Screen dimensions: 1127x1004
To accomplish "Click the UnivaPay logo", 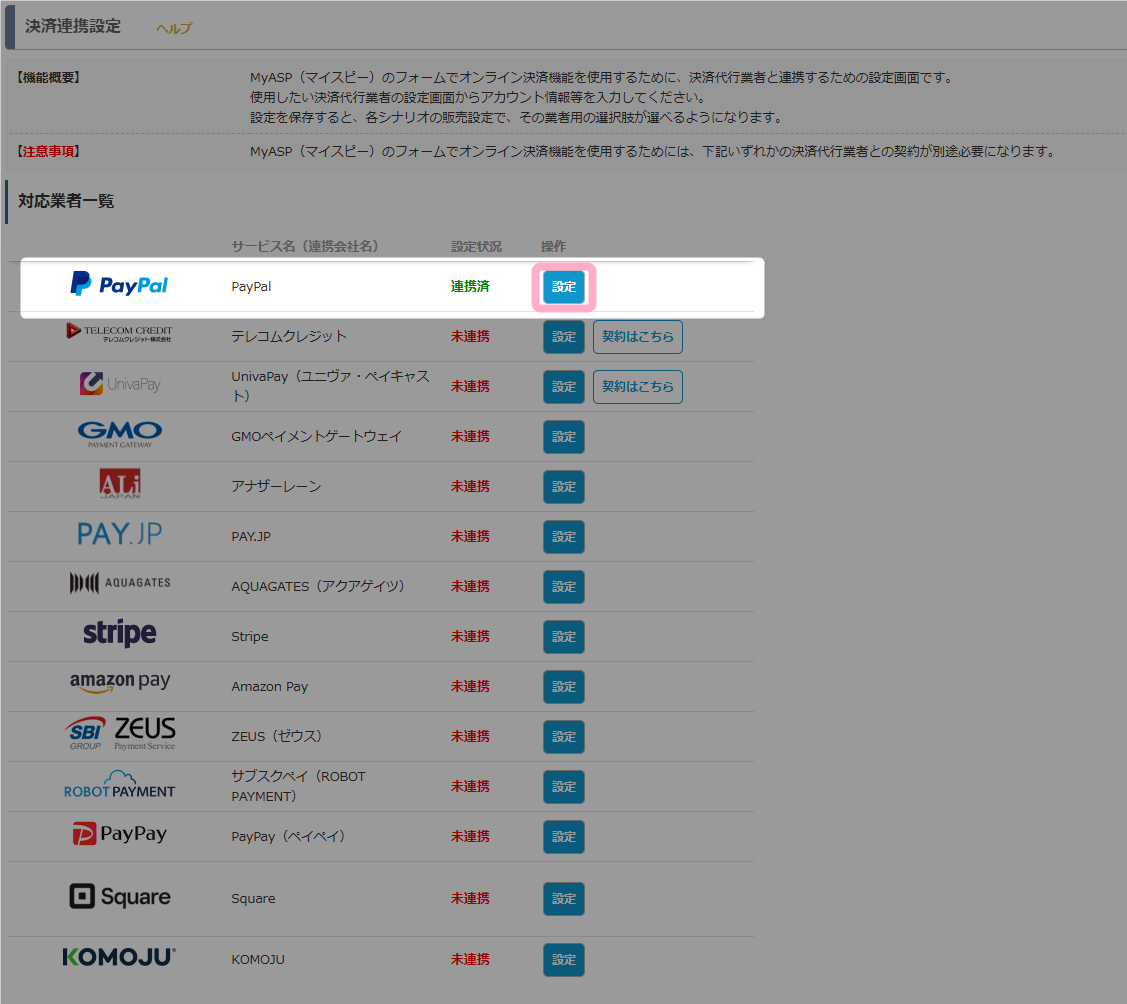I will point(119,384).
